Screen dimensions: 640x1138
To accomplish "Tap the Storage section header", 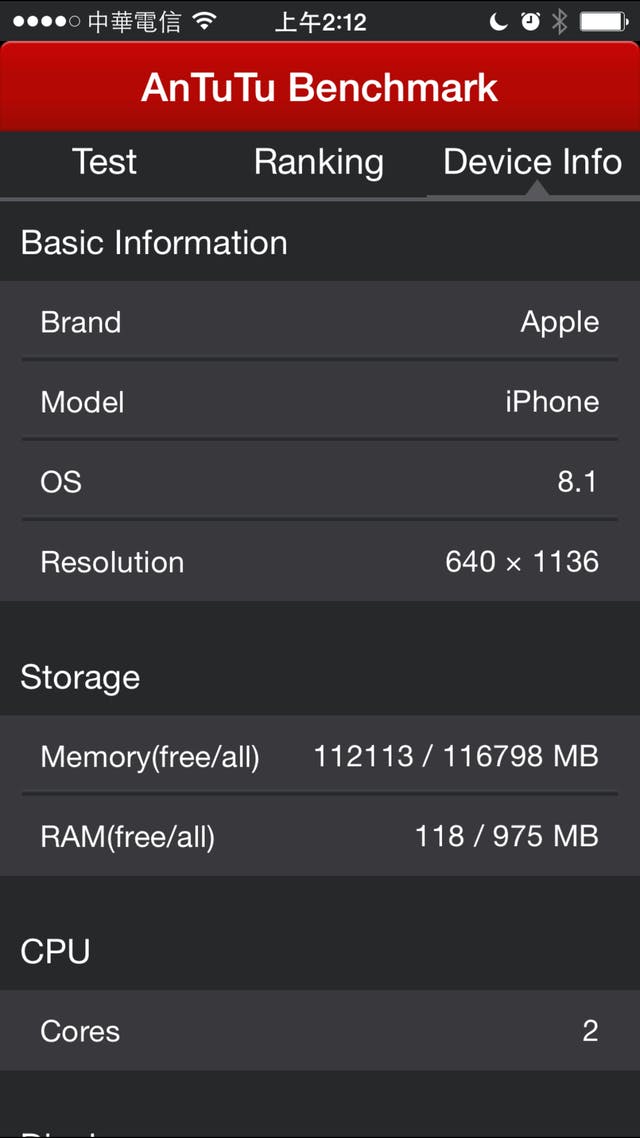I will pos(80,678).
